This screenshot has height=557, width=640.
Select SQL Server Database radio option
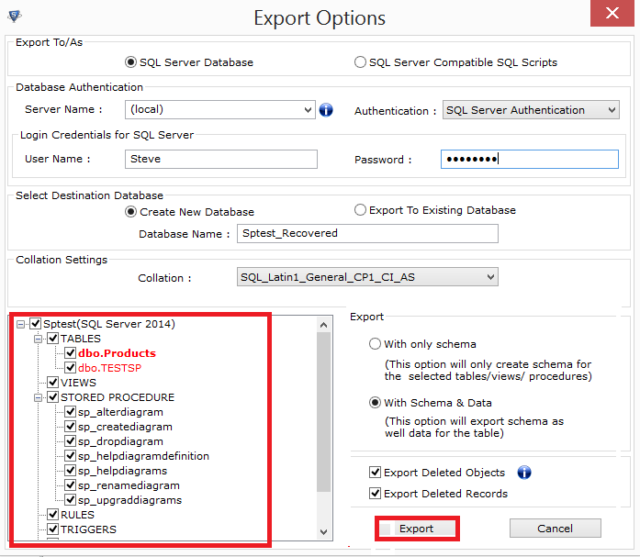click(x=131, y=62)
